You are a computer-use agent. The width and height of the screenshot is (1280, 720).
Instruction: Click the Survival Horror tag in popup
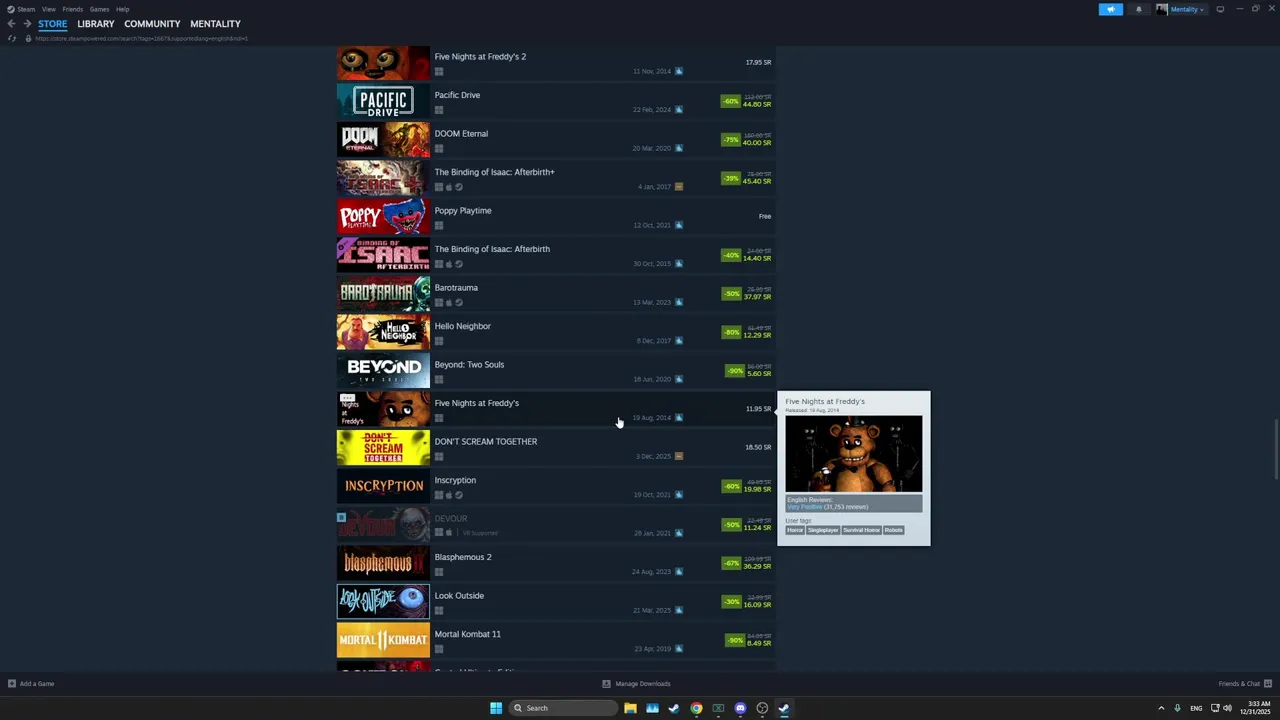(x=861, y=530)
